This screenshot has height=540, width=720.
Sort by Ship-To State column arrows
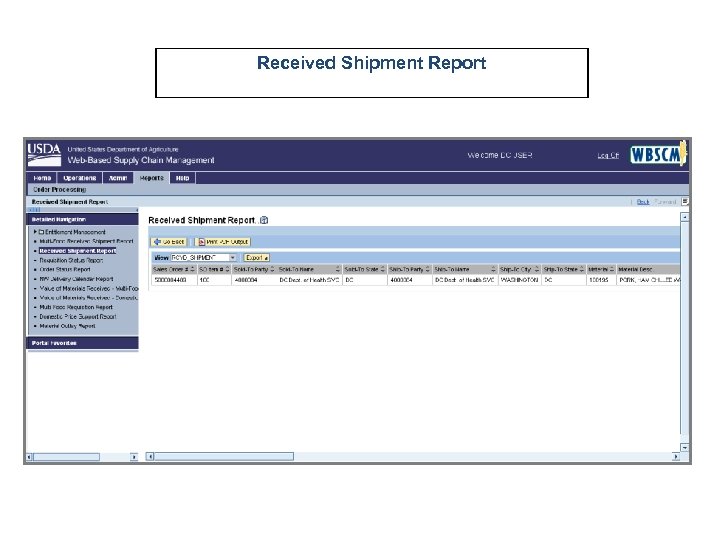tap(582, 269)
